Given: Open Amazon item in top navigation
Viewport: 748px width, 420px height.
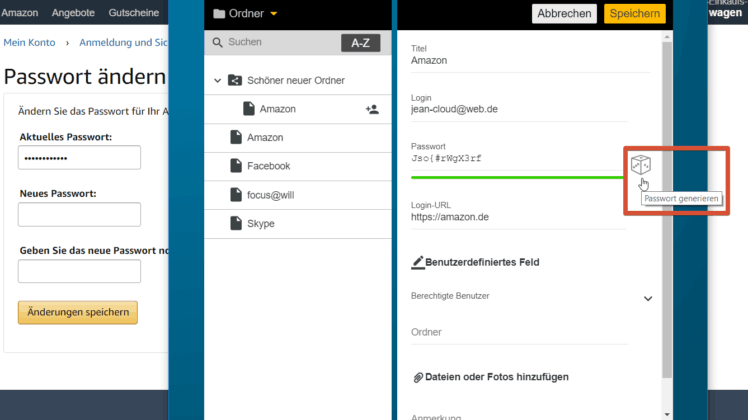Looking at the screenshot, I should (x=19, y=13).
